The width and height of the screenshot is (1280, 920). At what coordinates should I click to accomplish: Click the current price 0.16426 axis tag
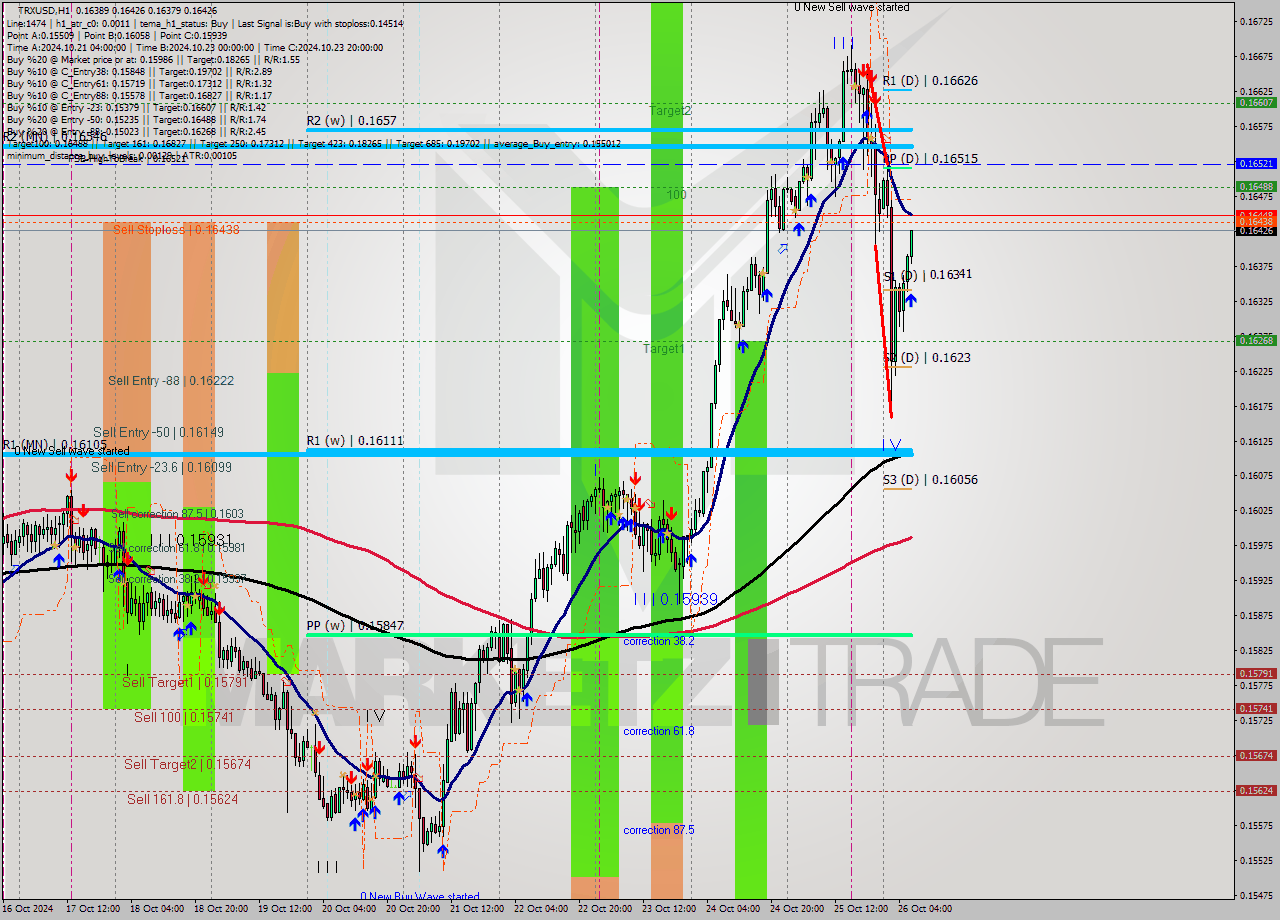click(x=1256, y=231)
